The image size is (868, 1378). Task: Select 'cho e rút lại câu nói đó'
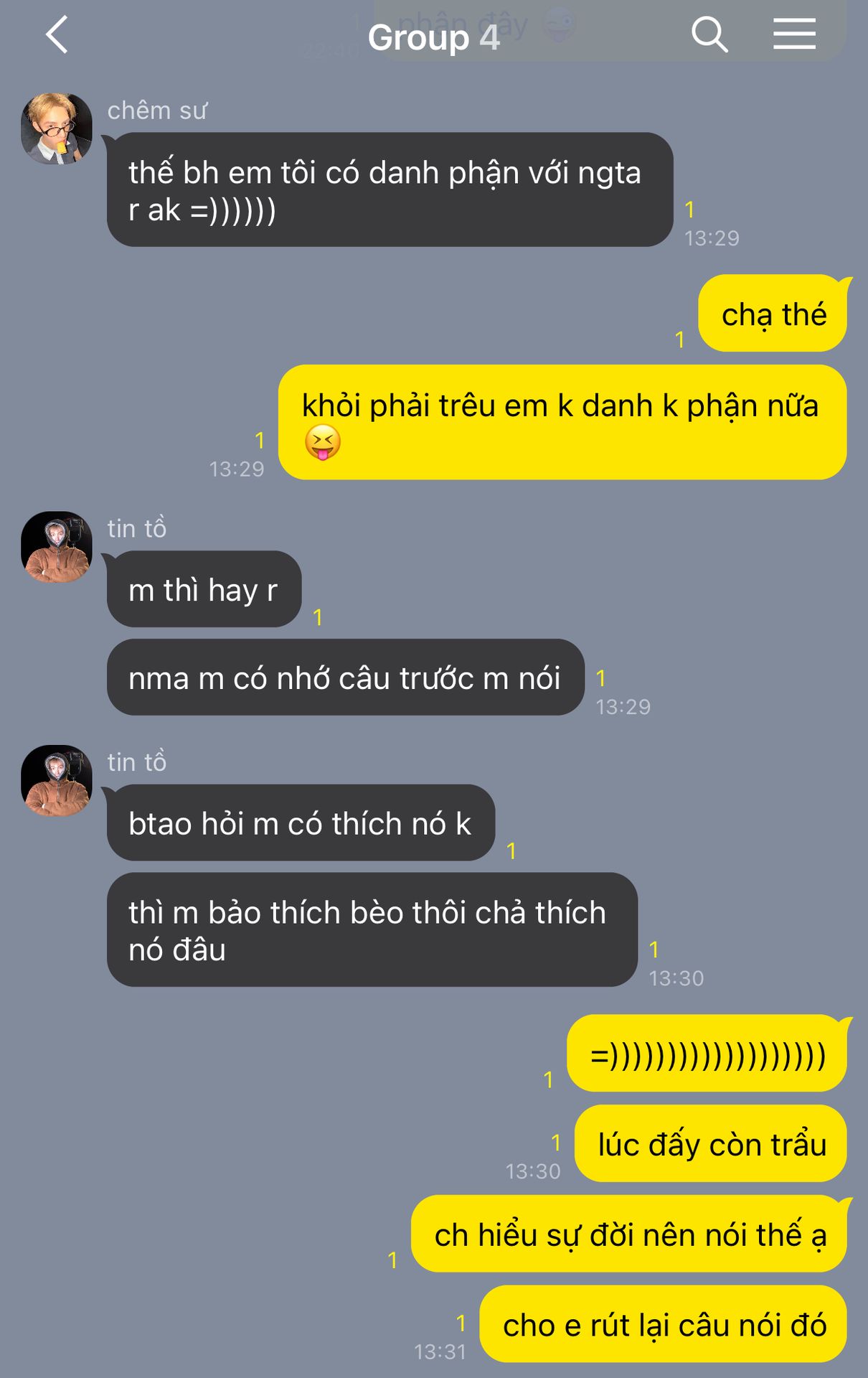[664, 1324]
